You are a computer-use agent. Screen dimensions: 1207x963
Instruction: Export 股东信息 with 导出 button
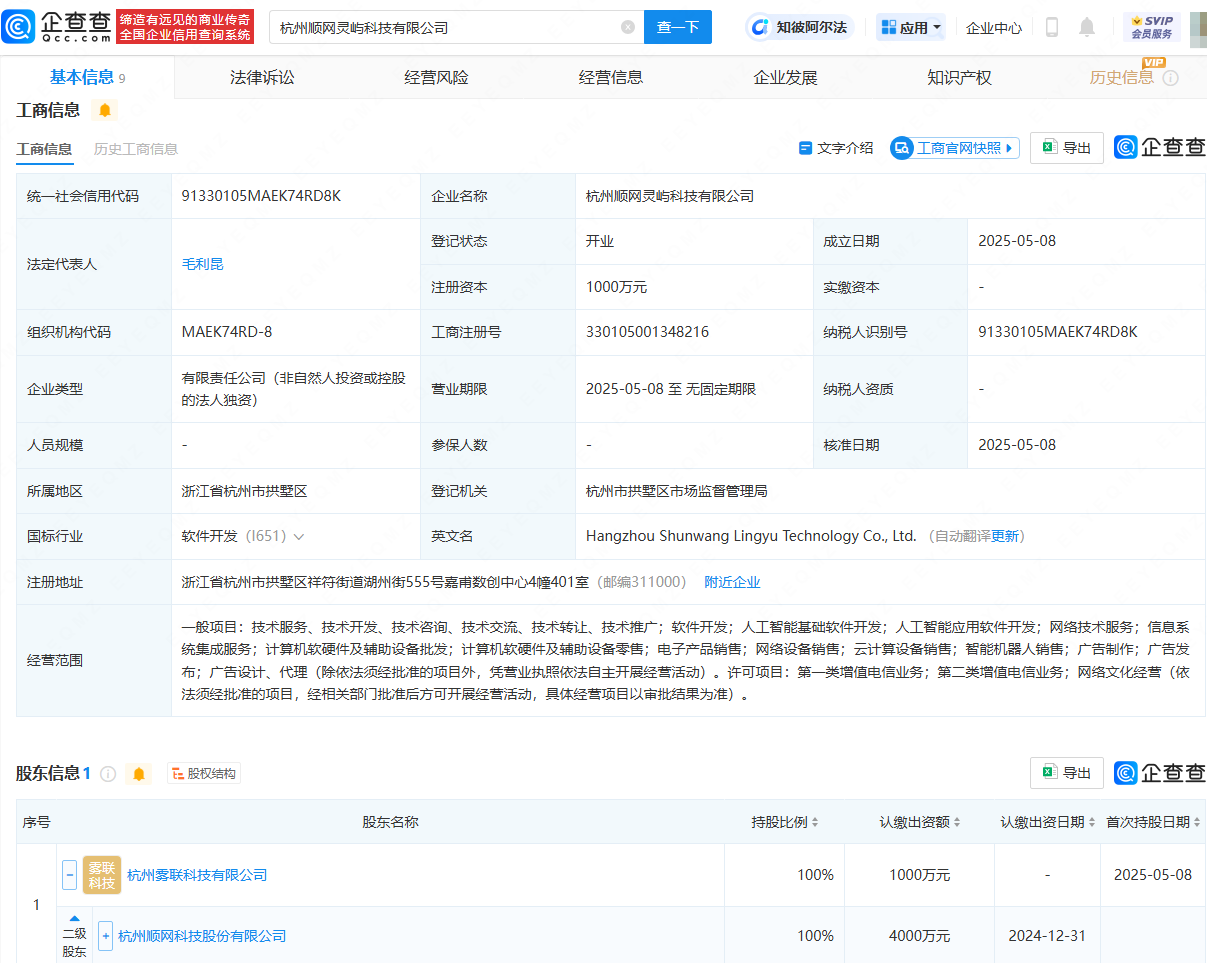click(1067, 773)
